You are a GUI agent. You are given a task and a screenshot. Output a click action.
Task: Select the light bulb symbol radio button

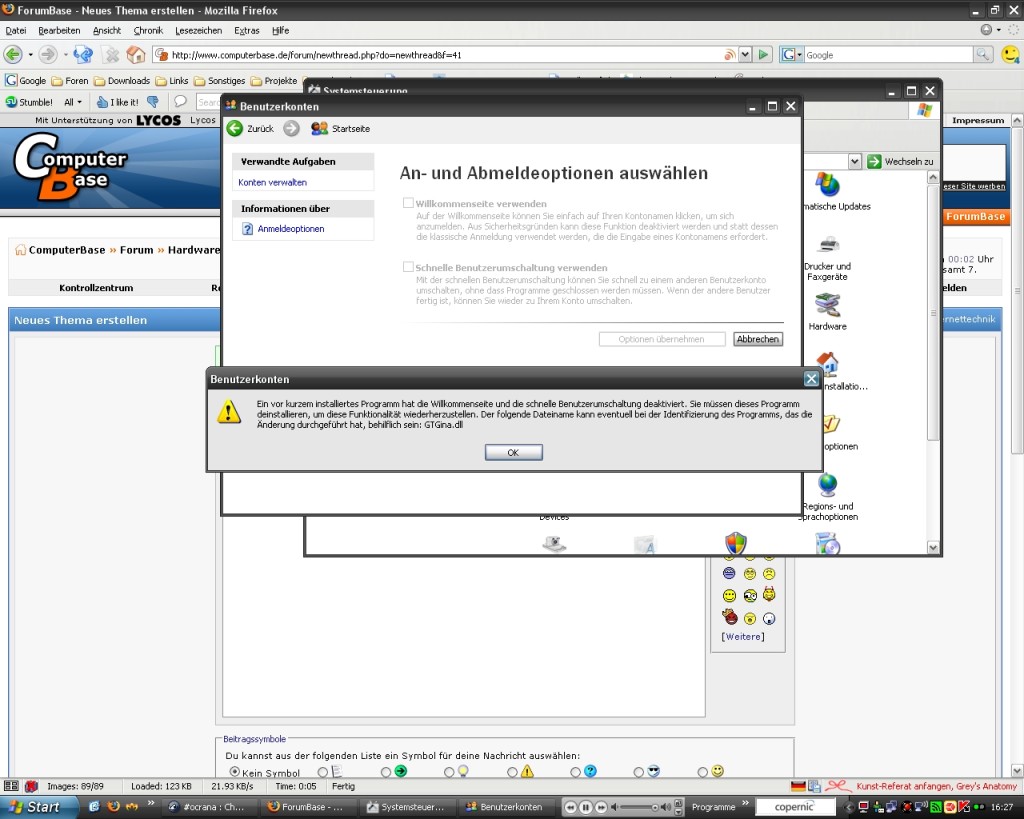point(449,772)
